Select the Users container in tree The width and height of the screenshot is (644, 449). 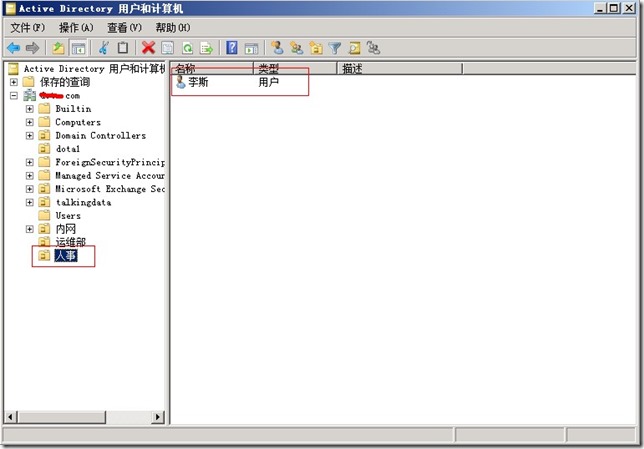pyautogui.click(x=68, y=216)
